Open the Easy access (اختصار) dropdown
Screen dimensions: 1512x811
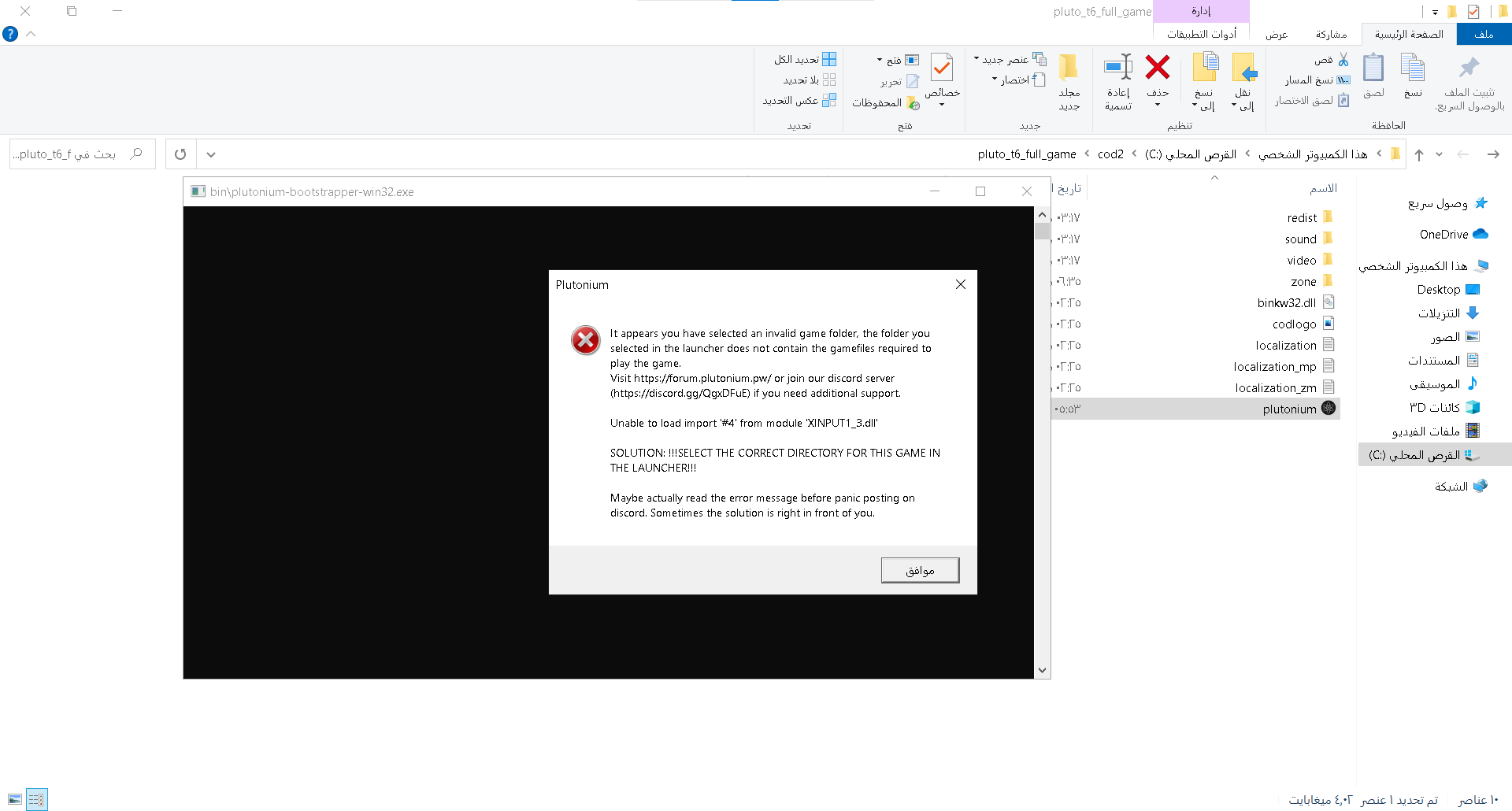[1018, 80]
